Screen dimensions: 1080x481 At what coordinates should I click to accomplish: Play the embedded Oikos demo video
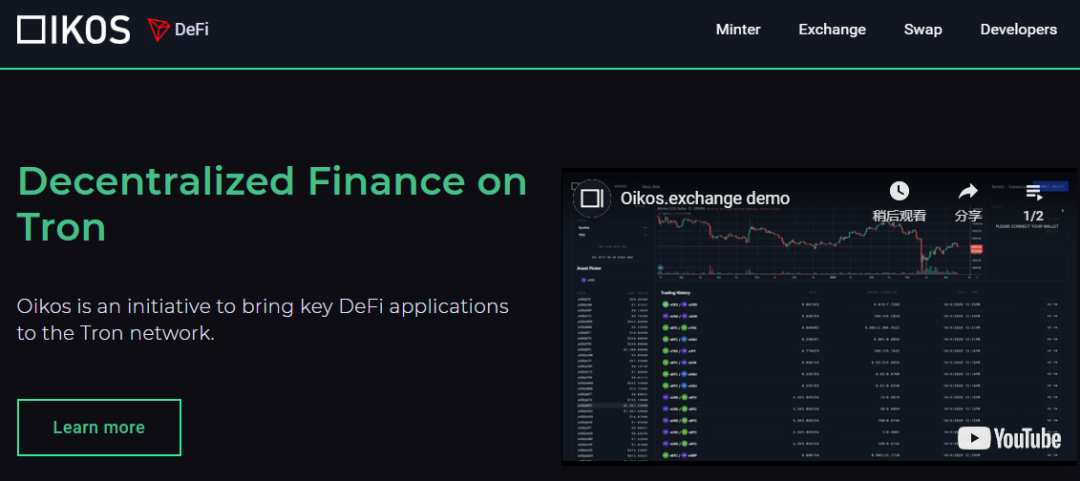(x=819, y=316)
